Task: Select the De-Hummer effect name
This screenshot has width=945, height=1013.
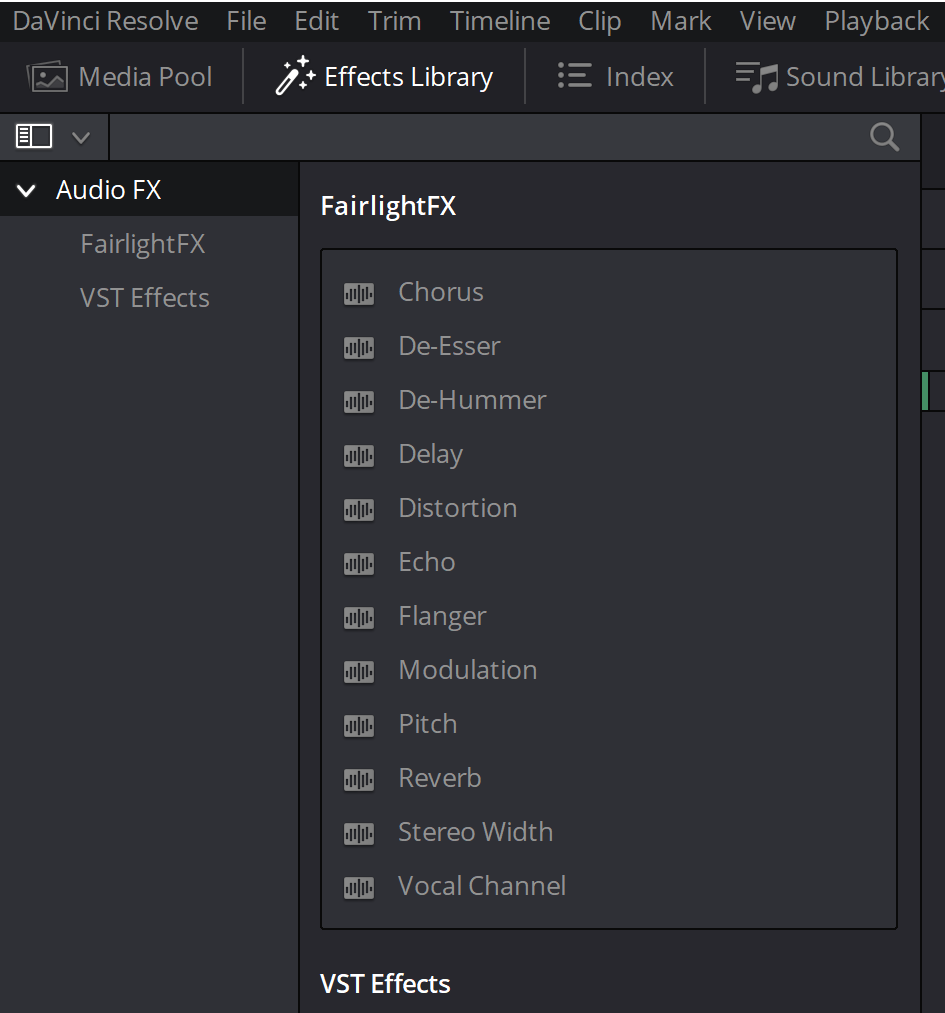Action: 472,400
